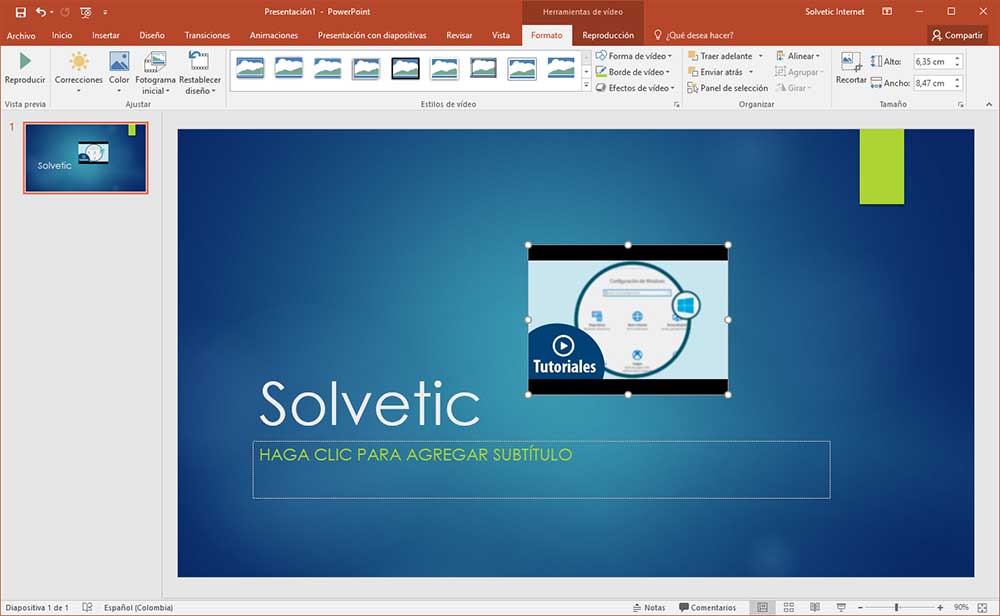Screen dimensions: 1000x616
Task: Switch to Normal view icon in status bar
Action: pyautogui.click(x=762, y=608)
